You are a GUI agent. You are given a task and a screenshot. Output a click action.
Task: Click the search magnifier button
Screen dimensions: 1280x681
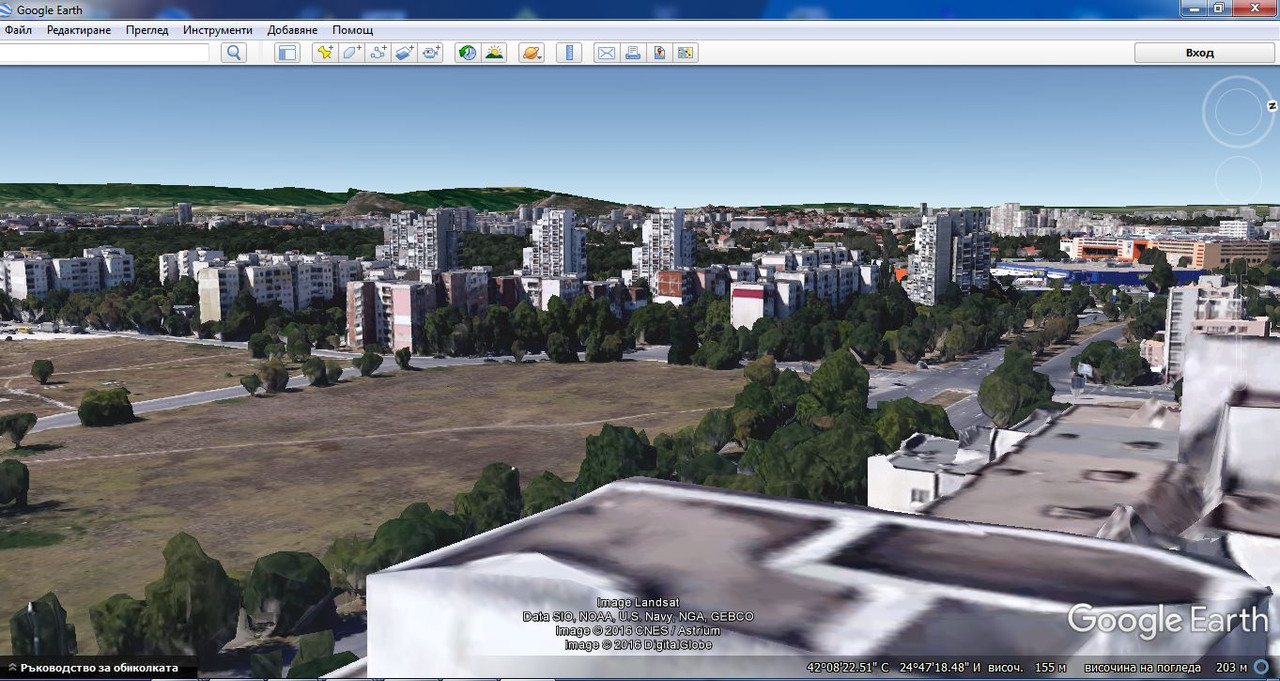[234, 53]
